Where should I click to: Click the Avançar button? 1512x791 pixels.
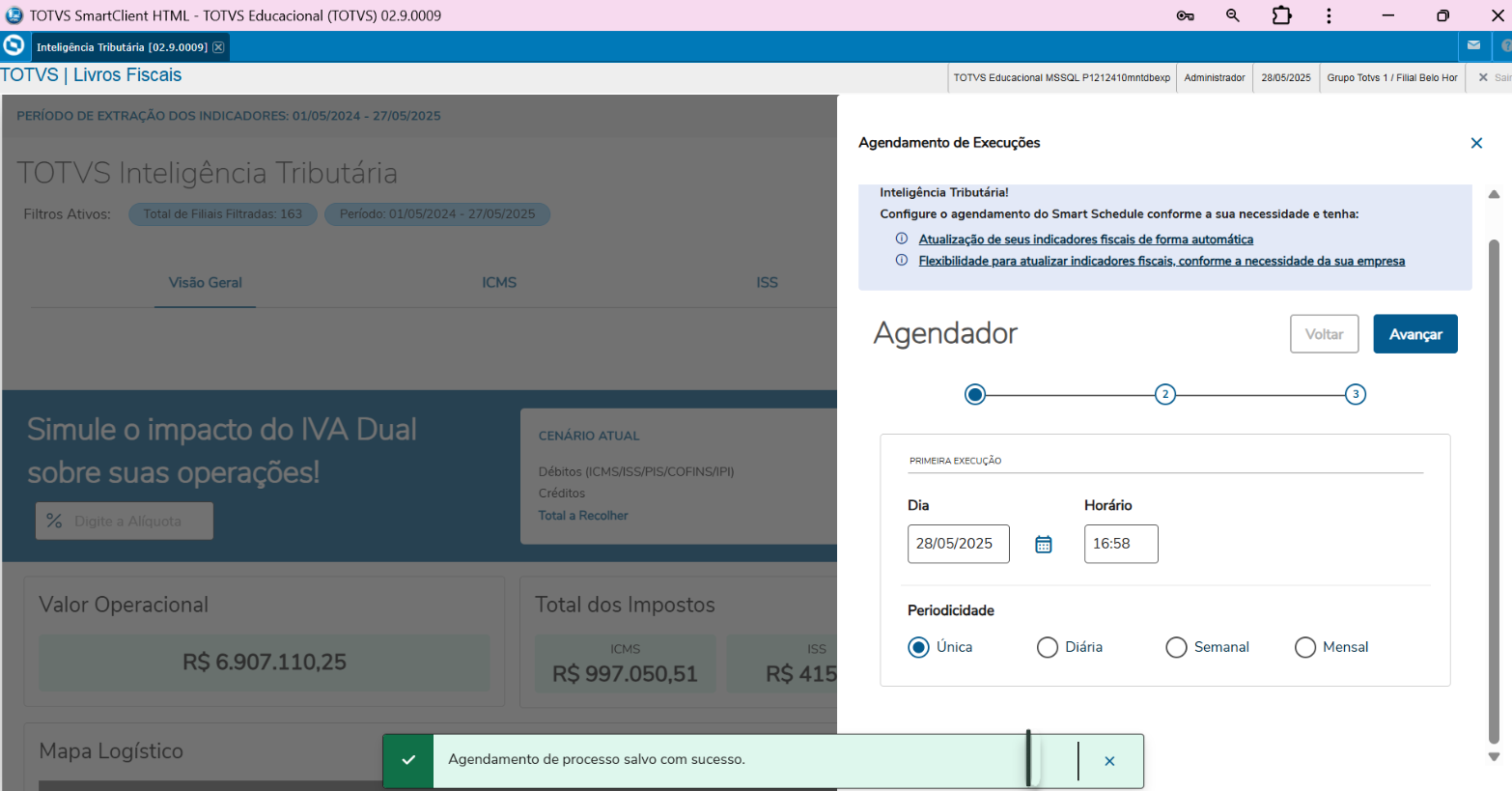click(x=1415, y=334)
